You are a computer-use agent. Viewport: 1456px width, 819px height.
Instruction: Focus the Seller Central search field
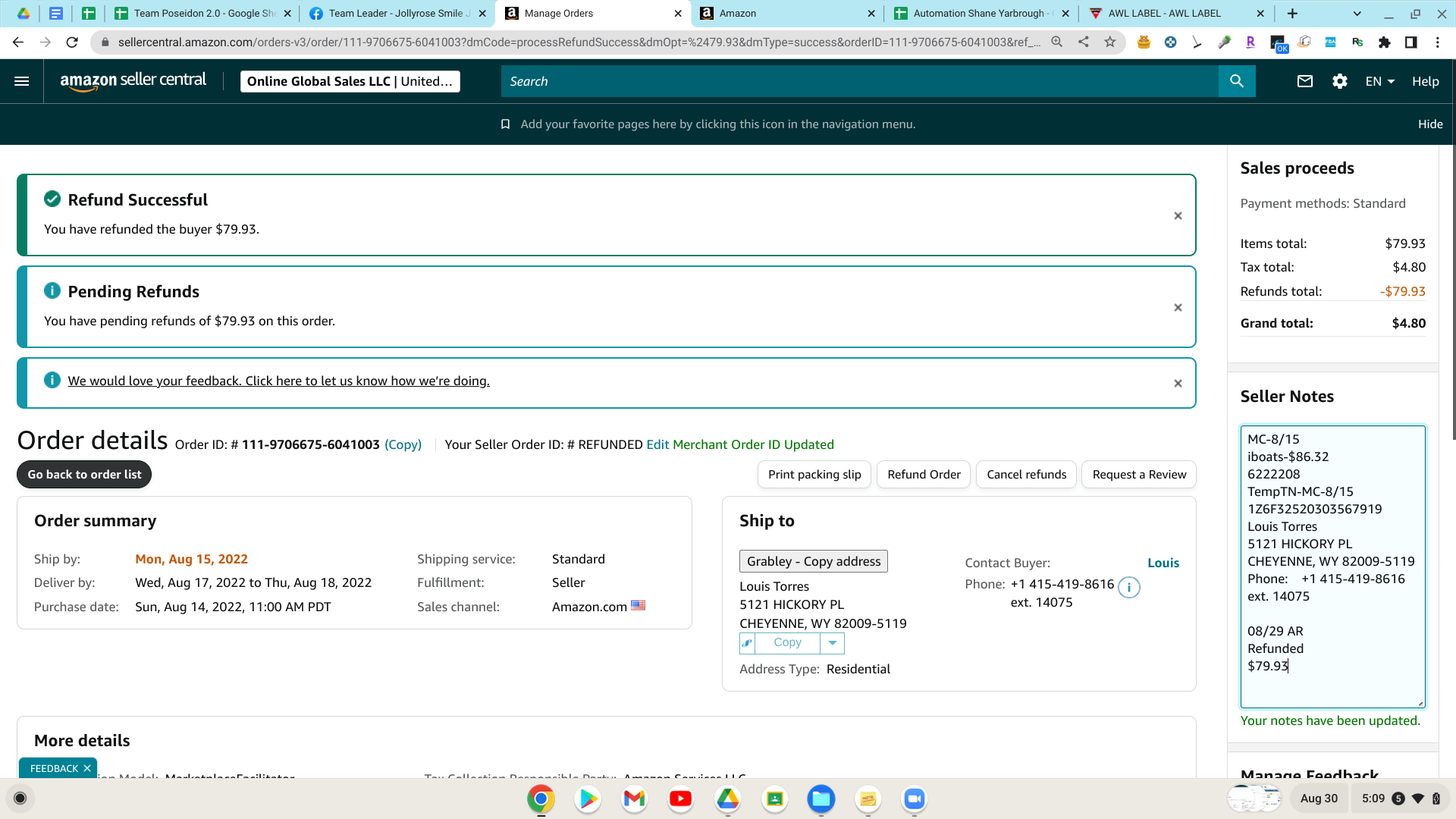coord(859,81)
